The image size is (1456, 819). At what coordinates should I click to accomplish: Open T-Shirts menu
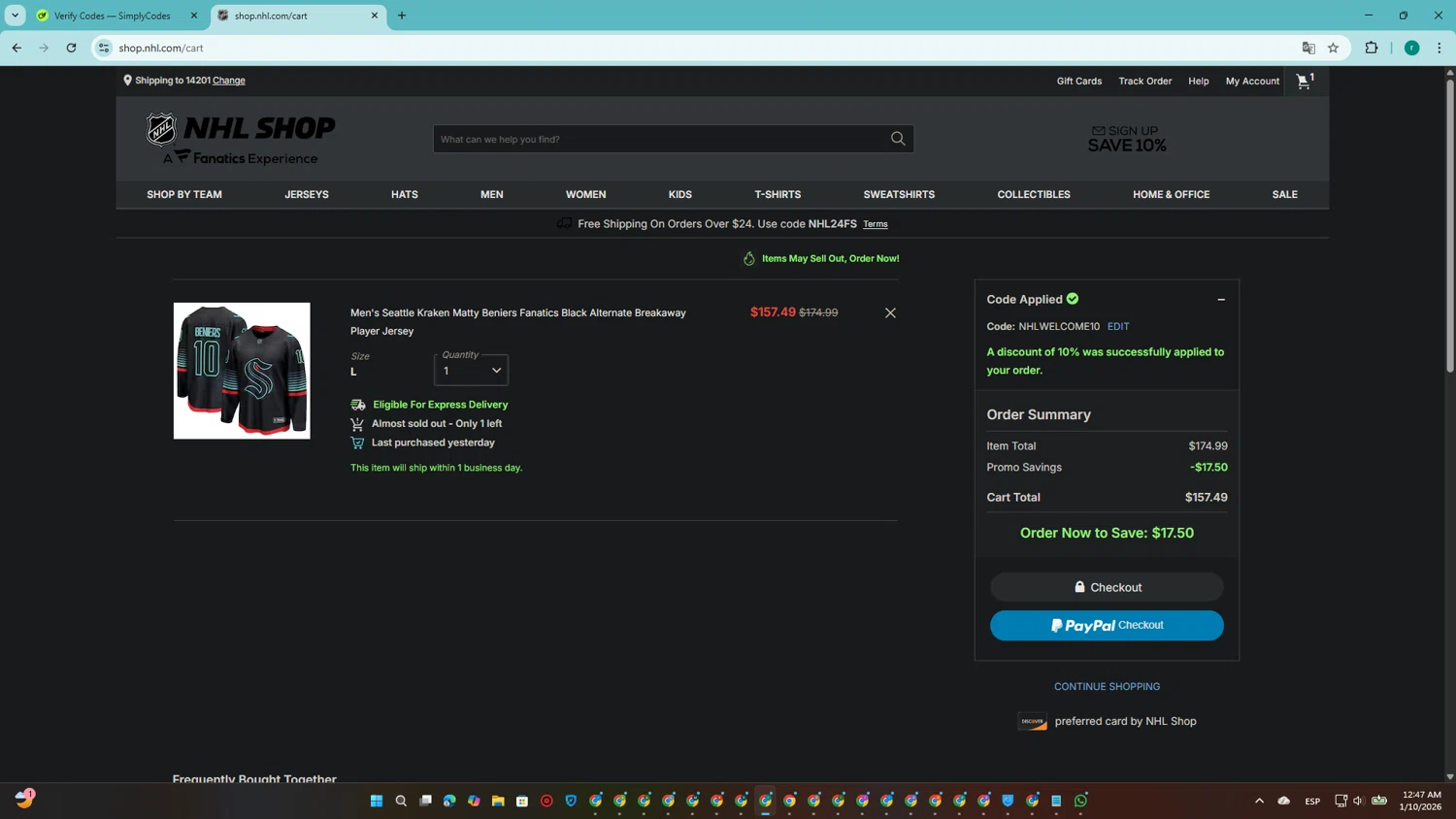[x=778, y=194]
